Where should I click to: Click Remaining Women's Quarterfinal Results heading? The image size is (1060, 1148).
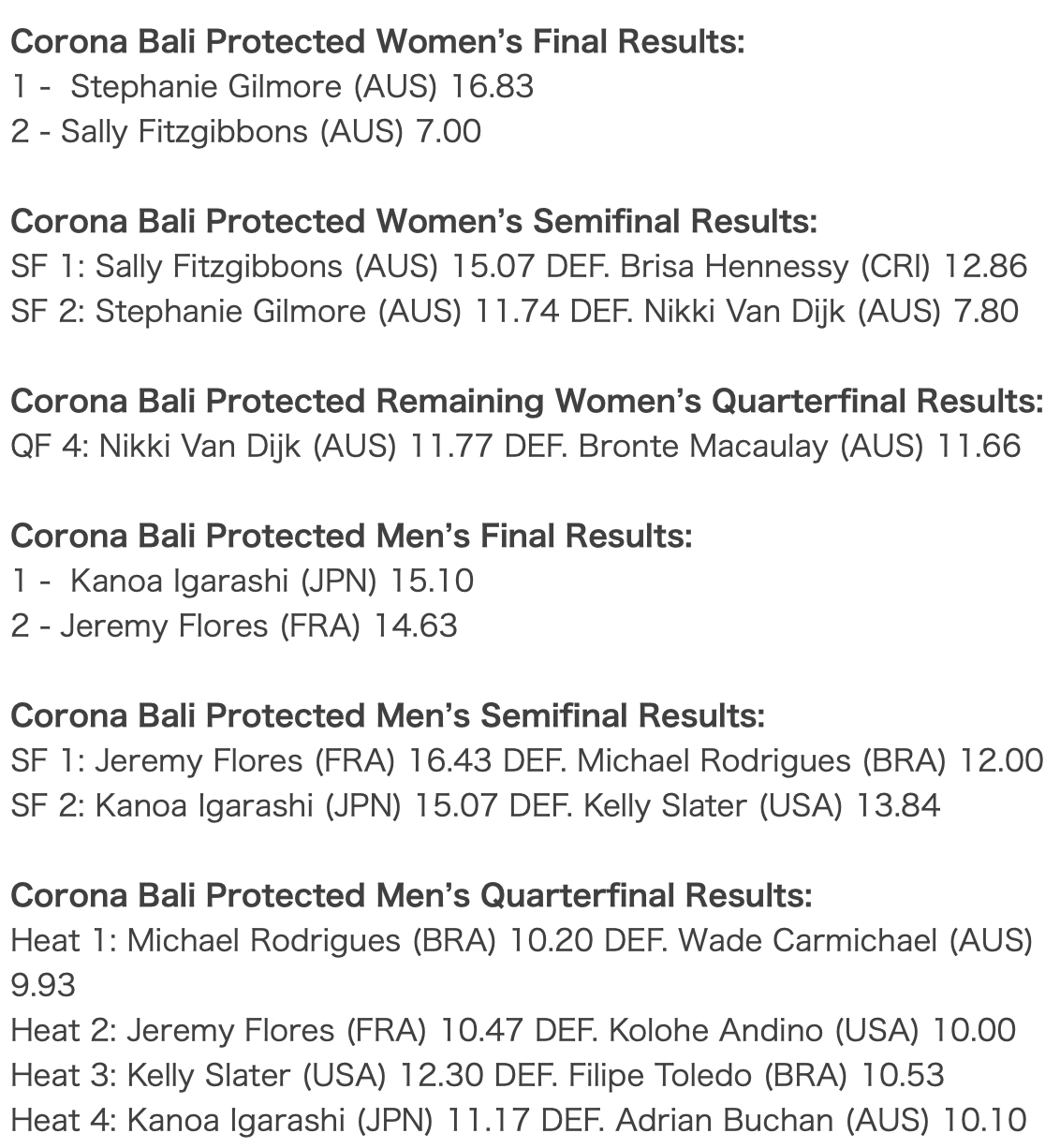click(x=527, y=402)
